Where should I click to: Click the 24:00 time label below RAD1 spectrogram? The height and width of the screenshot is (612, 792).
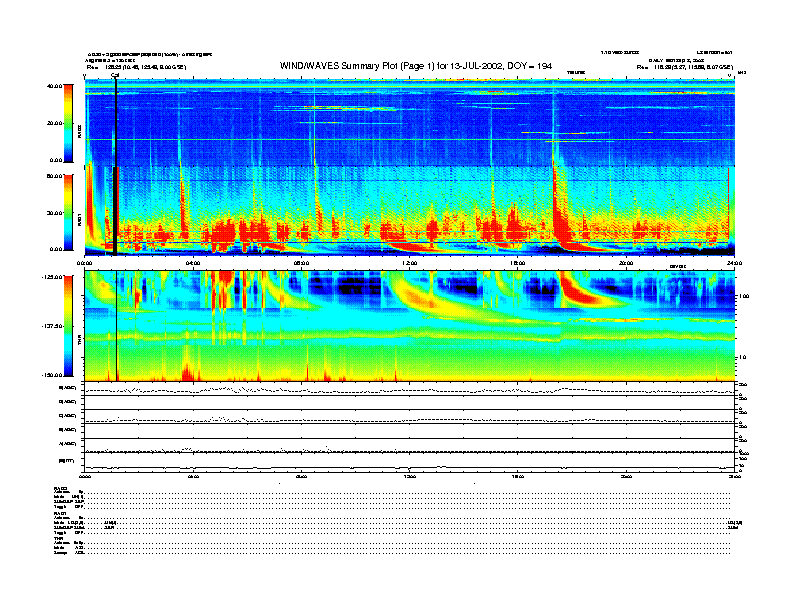tap(734, 263)
